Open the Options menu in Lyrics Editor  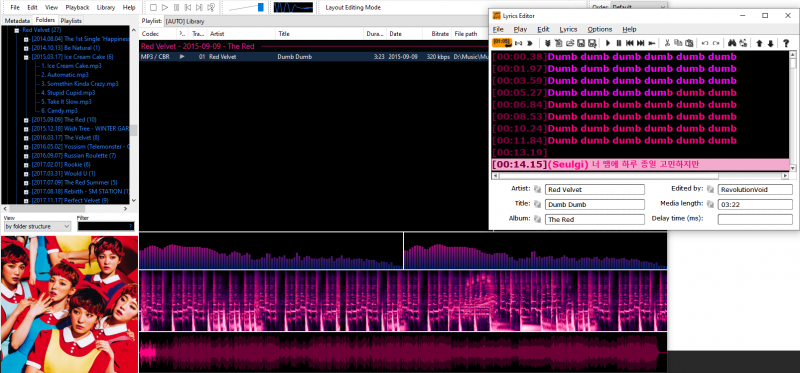599,30
